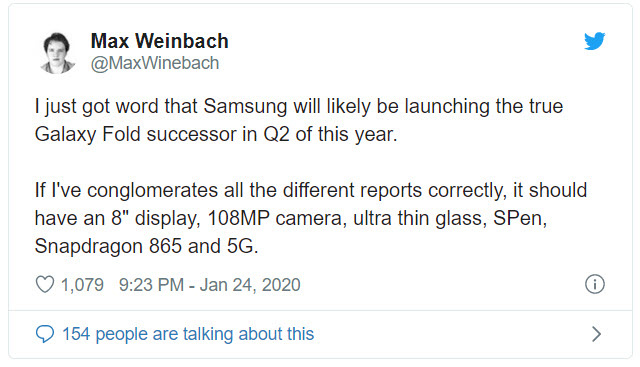Open Max Weinbach's profile picture
This screenshot has height=367, width=640.
point(58,53)
